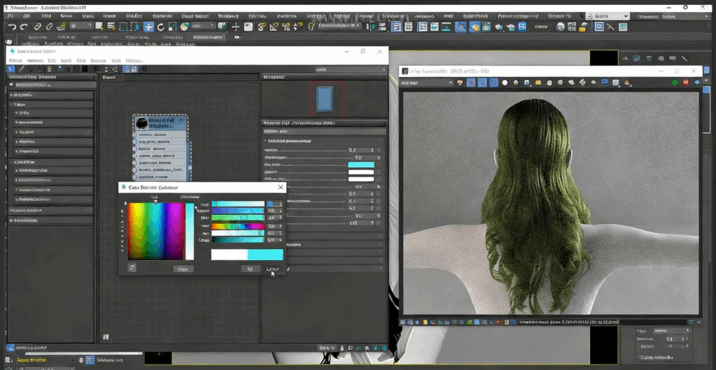Click the Utilities wrench icon in command panel
This screenshot has height=370, width=716.
pos(684,58)
